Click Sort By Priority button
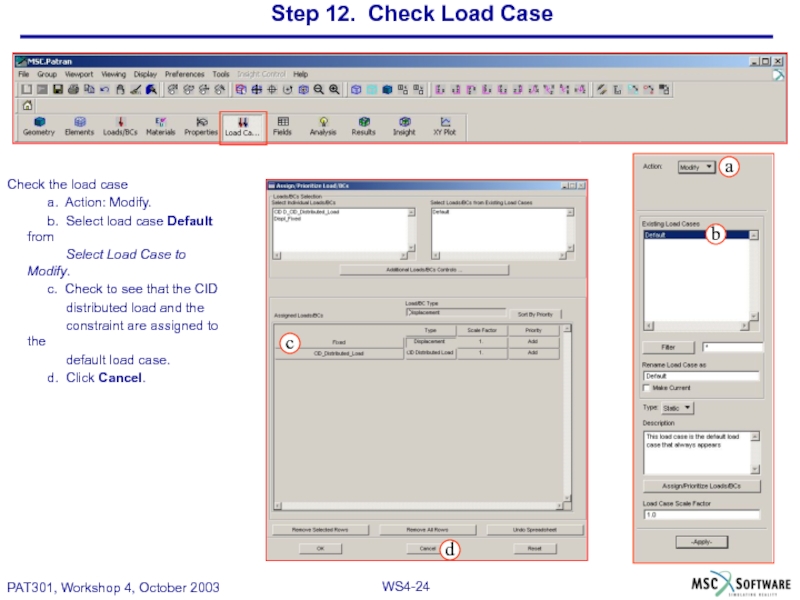Viewport: 800px width, 600px height. click(535, 315)
